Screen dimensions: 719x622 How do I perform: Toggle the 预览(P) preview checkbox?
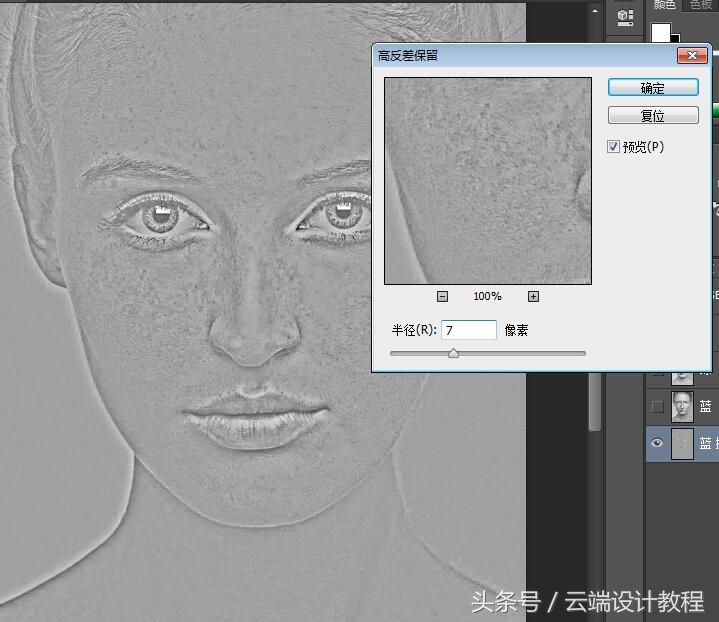click(x=613, y=146)
